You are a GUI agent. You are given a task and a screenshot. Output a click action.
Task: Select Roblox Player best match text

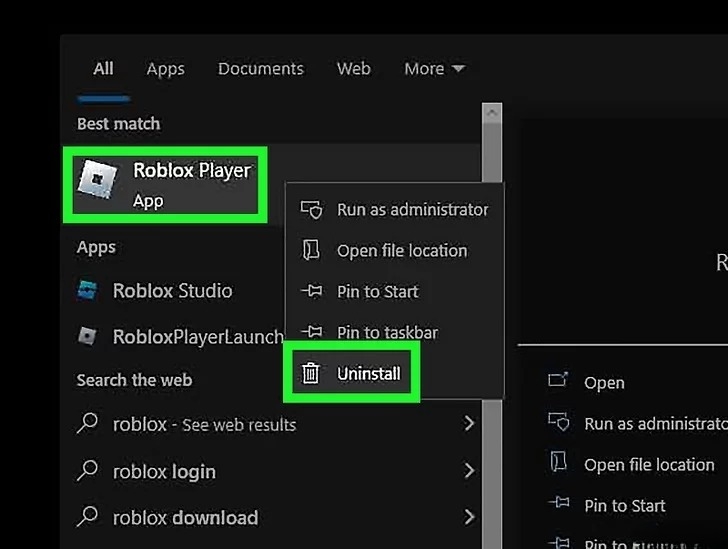click(192, 170)
